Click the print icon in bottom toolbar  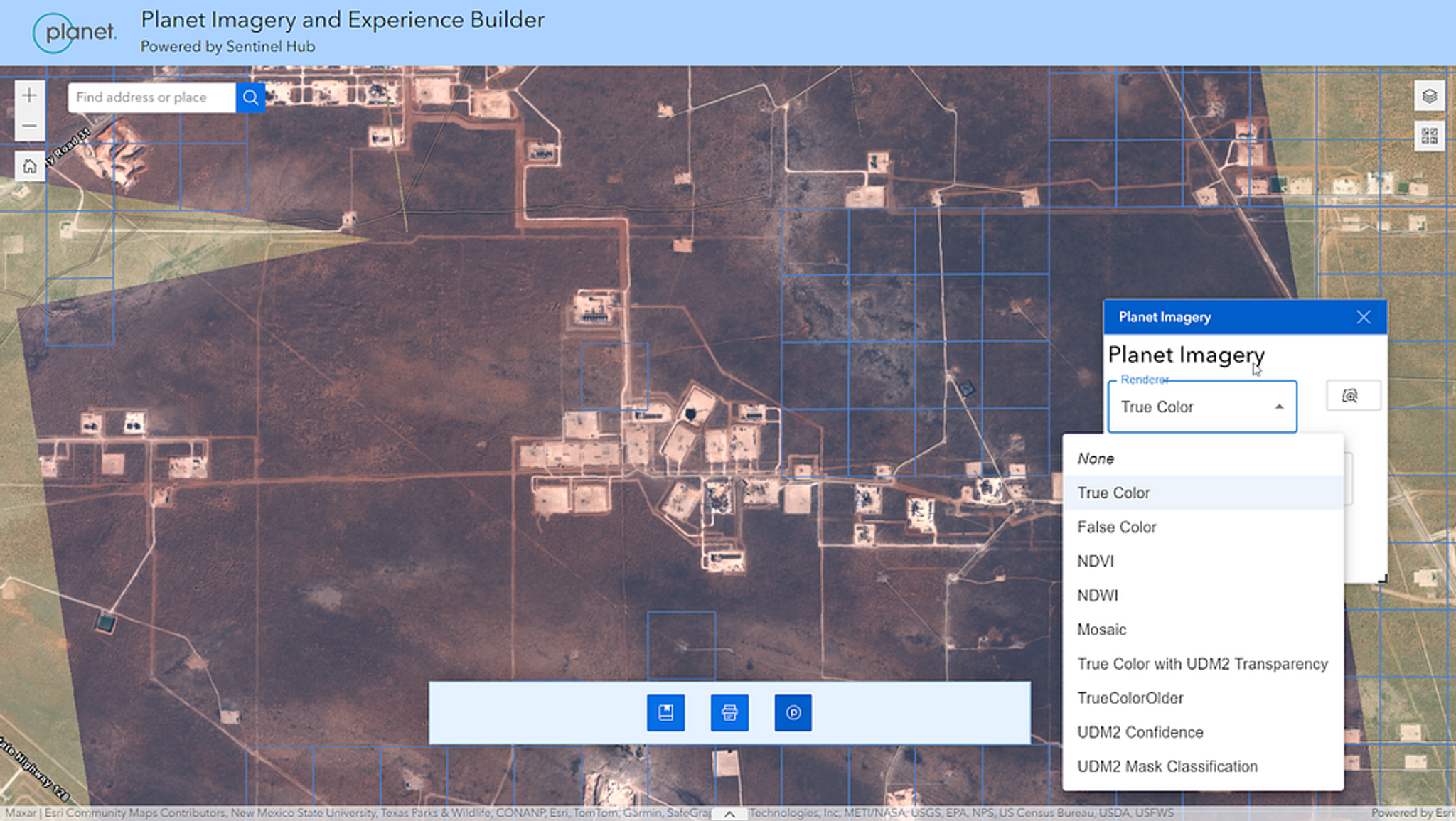pyautogui.click(x=729, y=712)
